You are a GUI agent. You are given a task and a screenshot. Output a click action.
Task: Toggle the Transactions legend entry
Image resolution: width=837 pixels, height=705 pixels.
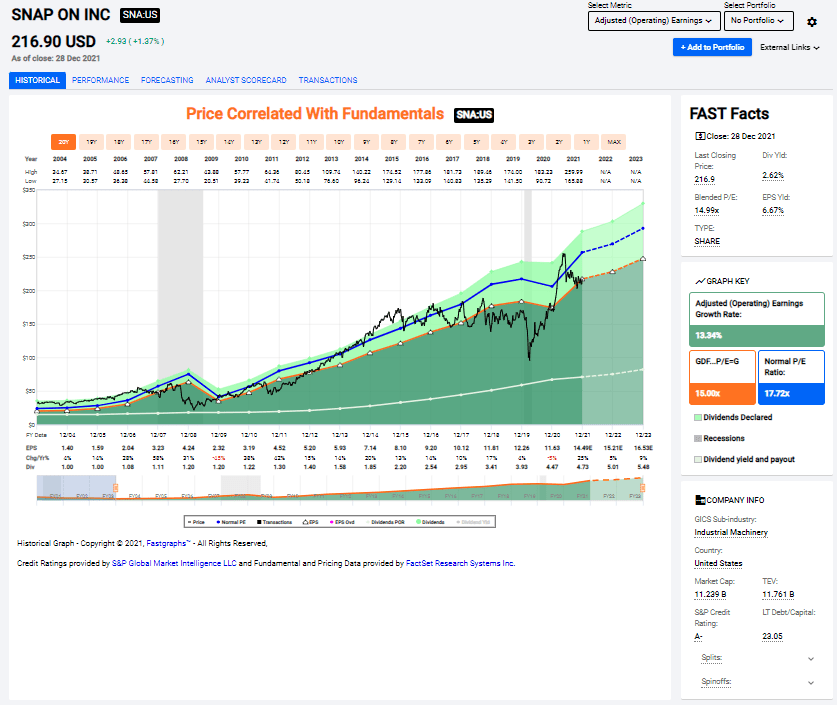274,522
